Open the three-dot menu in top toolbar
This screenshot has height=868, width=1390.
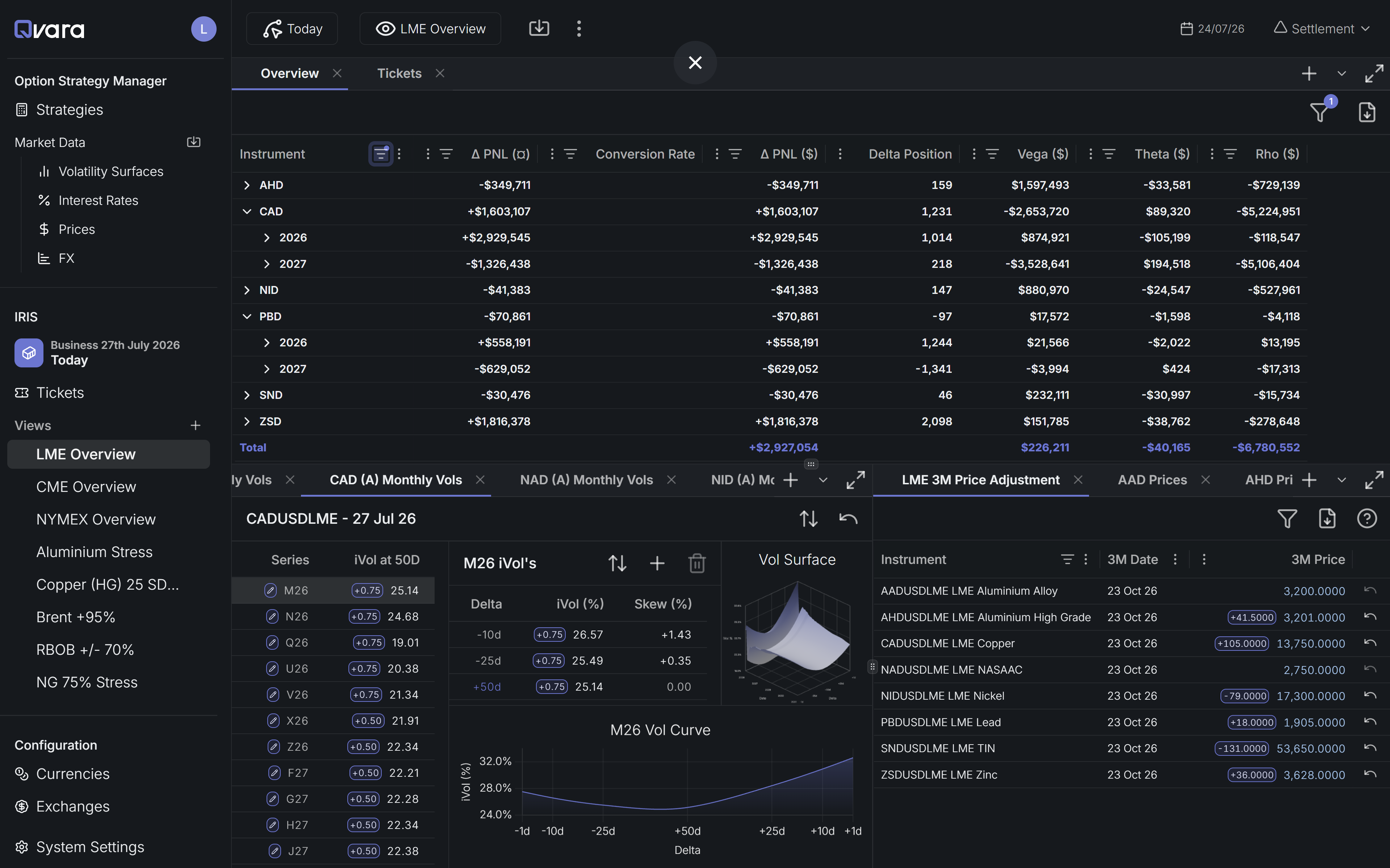coord(578,29)
